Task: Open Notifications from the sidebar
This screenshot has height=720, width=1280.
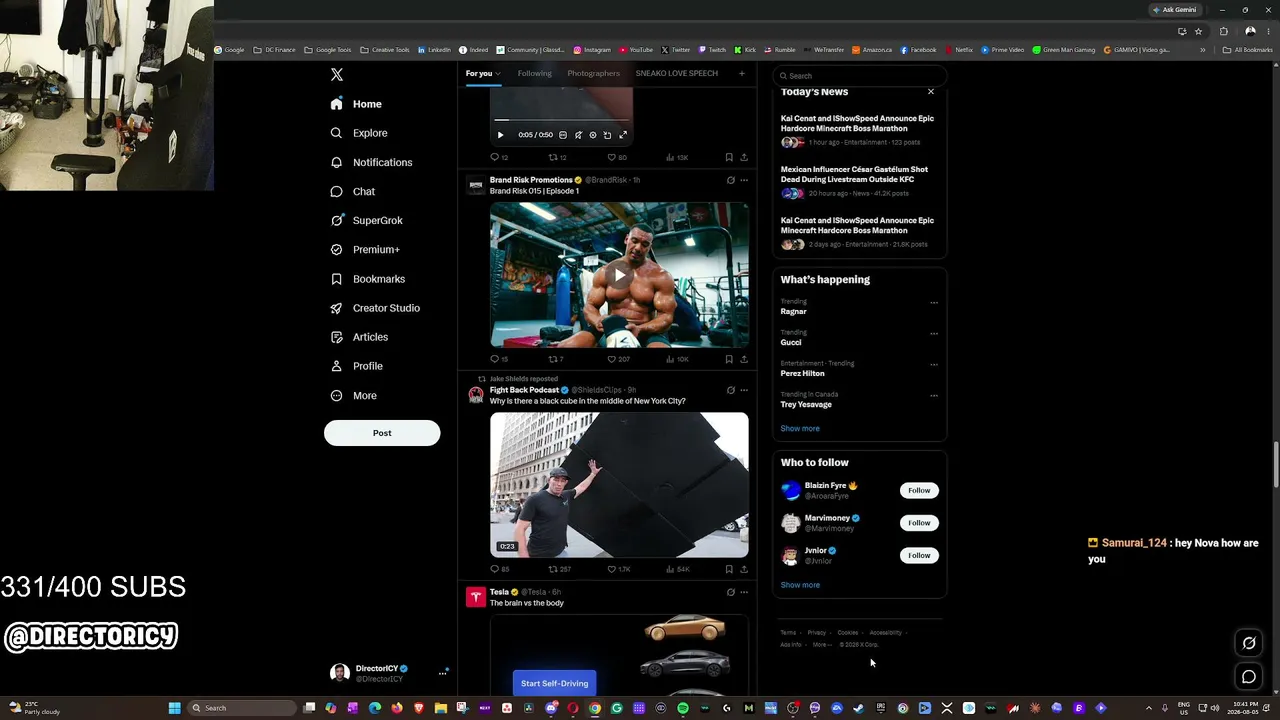Action: (371, 162)
